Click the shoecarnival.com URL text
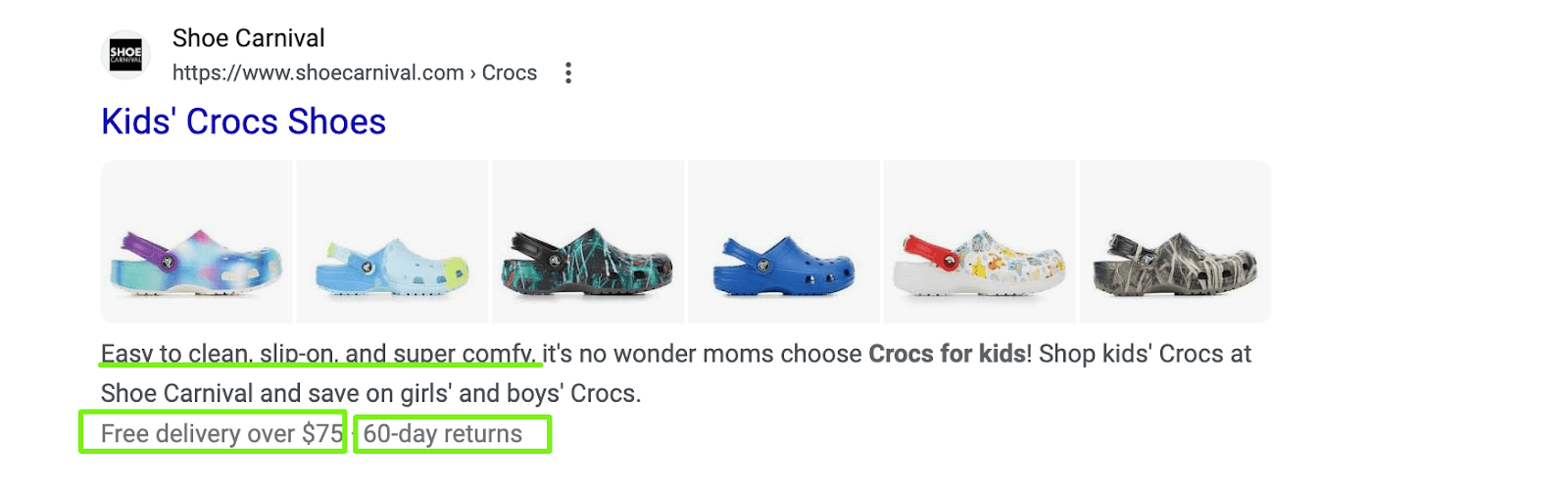Image resolution: width=1568 pixels, height=489 pixels. pos(318,73)
